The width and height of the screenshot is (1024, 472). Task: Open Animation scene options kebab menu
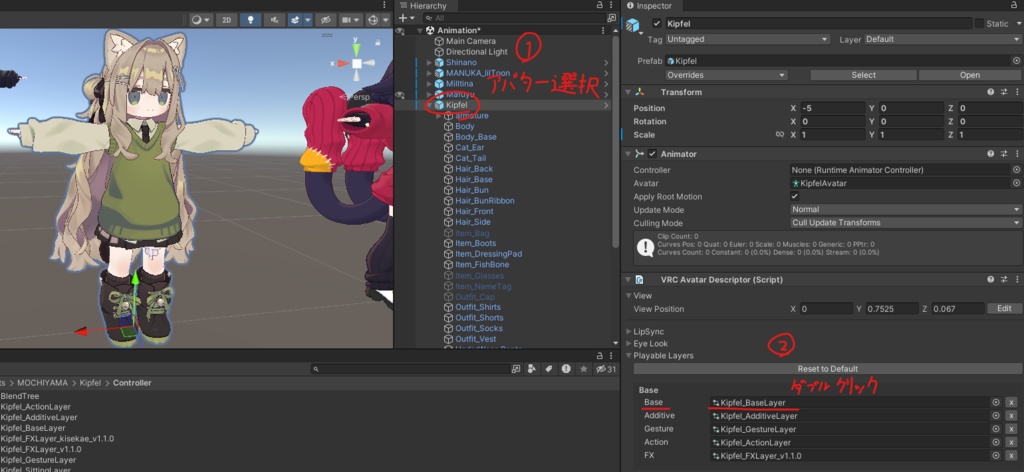tap(603, 30)
